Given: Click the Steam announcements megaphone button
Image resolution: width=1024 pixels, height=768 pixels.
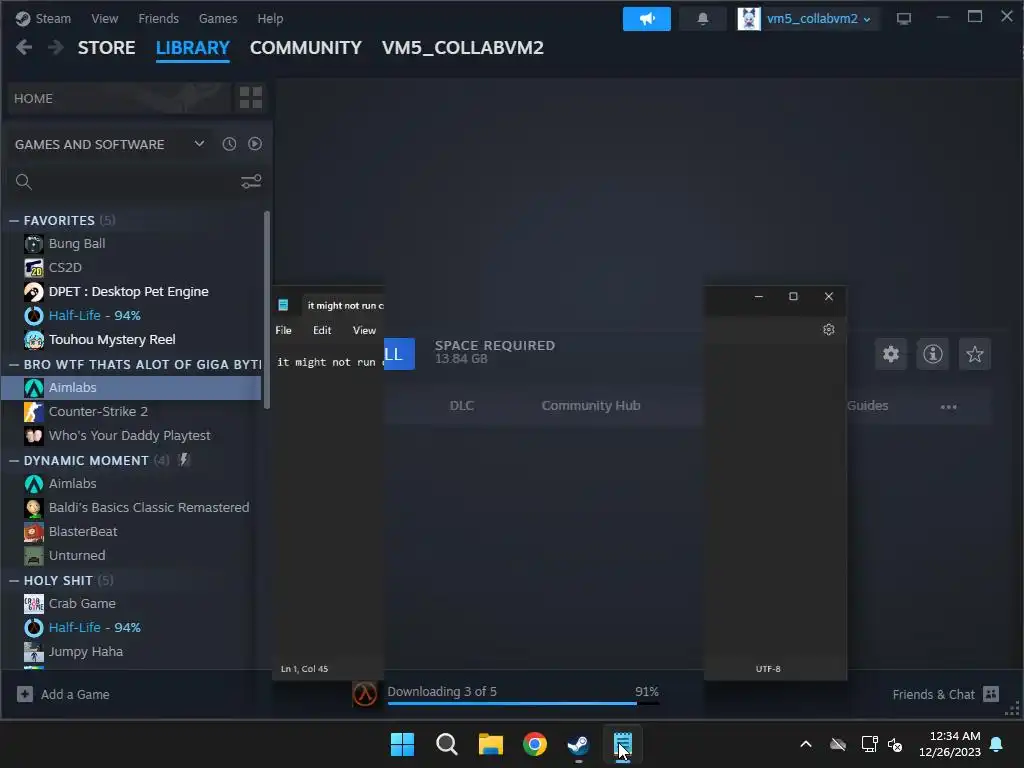Looking at the screenshot, I should click(x=647, y=19).
